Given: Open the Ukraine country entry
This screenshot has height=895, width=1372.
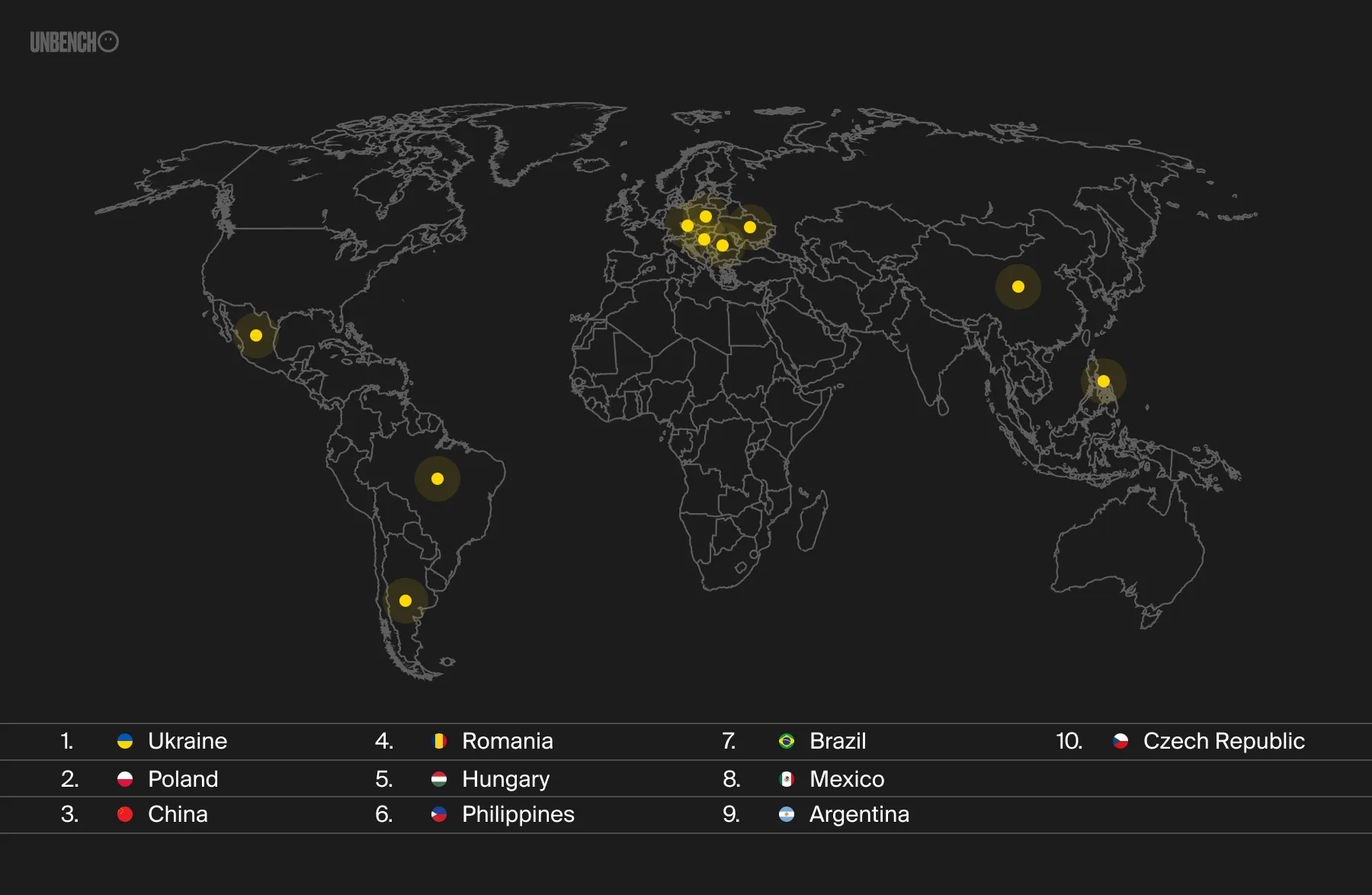Looking at the screenshot, I should click(188, 741).
